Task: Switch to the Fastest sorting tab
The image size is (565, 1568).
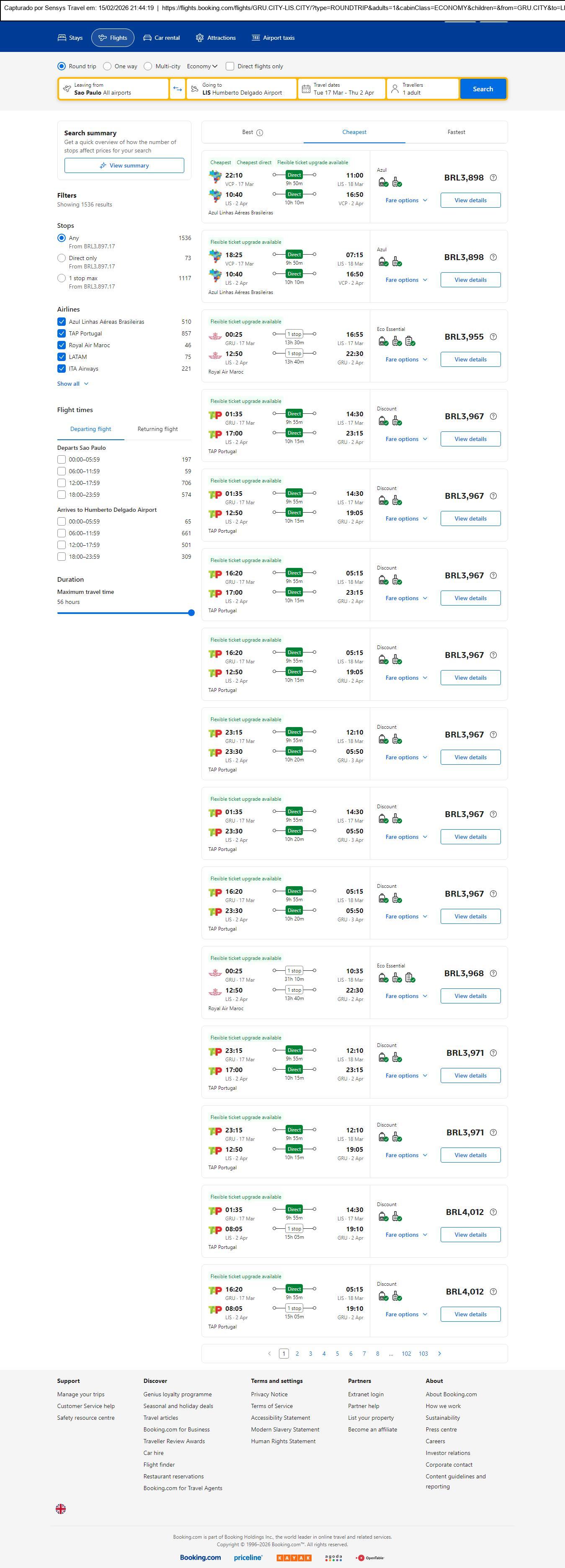Action: (456, 132)
